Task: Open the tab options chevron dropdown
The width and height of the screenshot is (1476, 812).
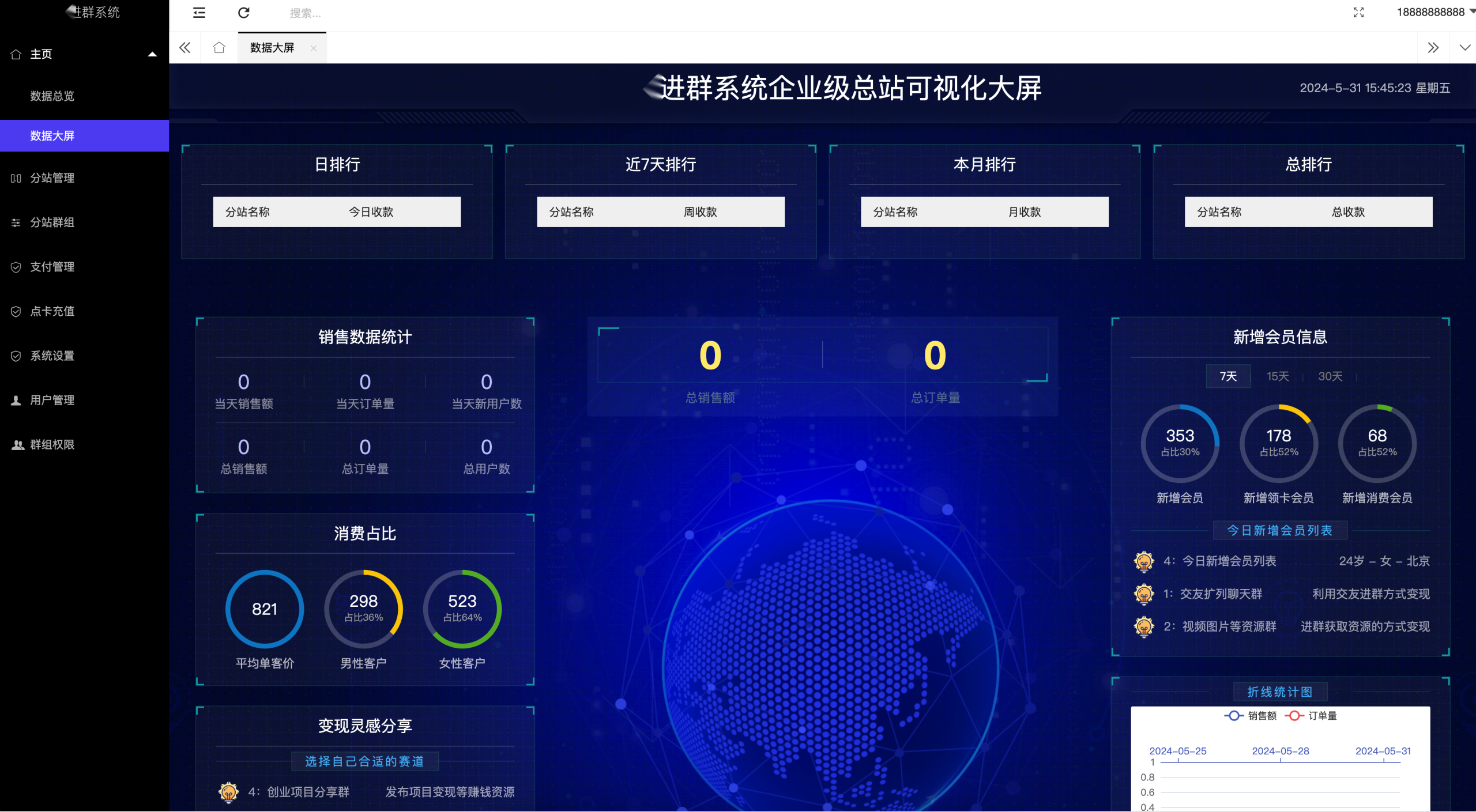Action: (1464, 47)
